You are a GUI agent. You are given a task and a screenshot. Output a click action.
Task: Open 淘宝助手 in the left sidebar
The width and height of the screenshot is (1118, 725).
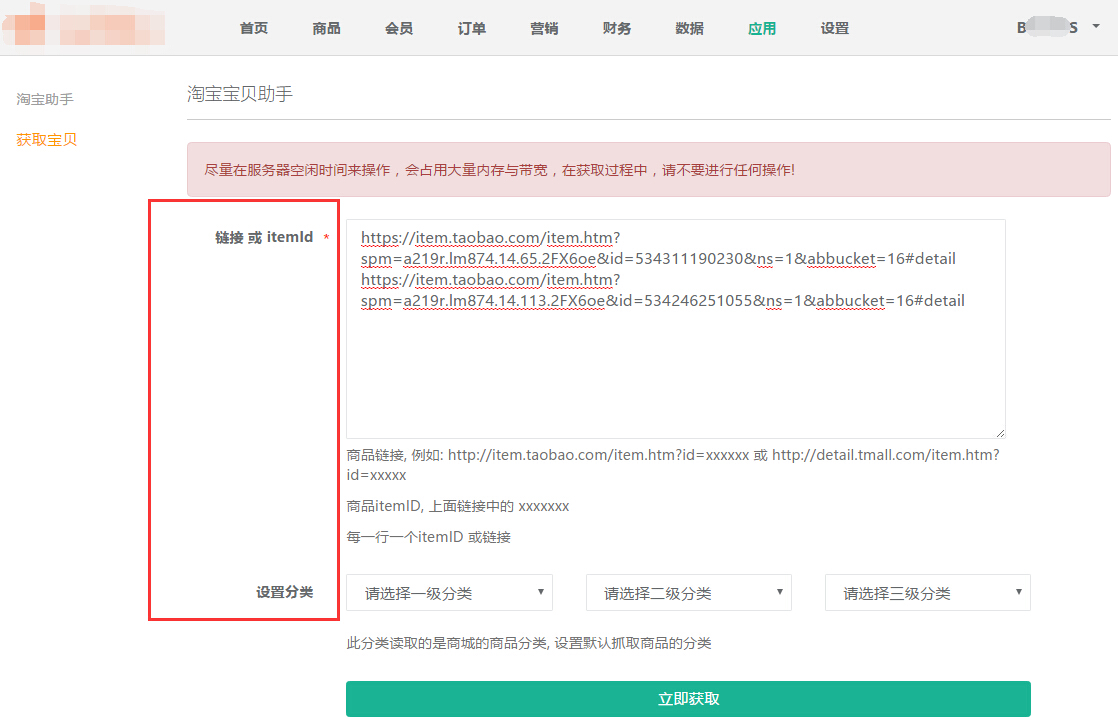pyautogui.click(x=45, y=99)
